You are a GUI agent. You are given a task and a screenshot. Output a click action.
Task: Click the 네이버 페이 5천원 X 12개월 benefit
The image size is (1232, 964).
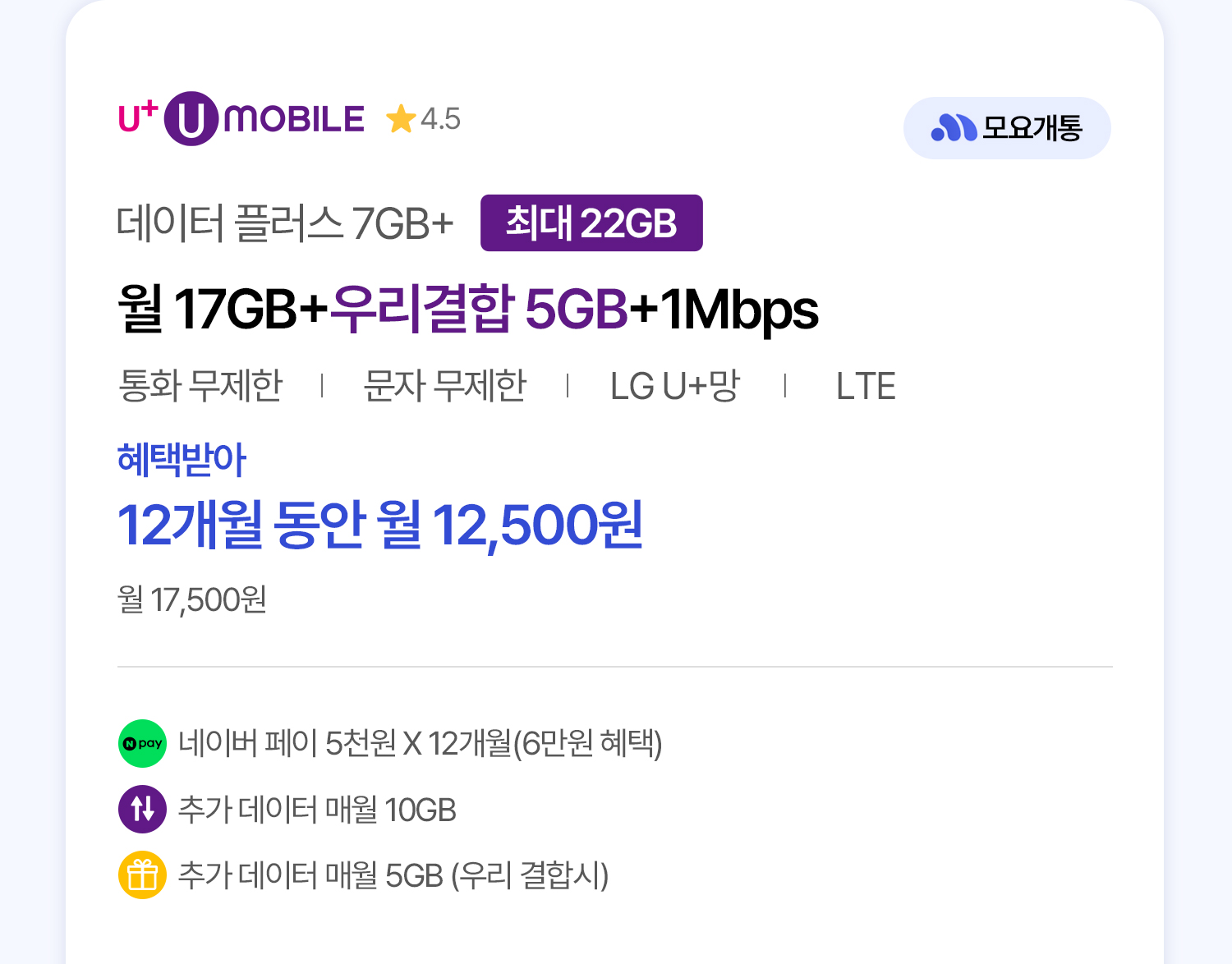420,743
